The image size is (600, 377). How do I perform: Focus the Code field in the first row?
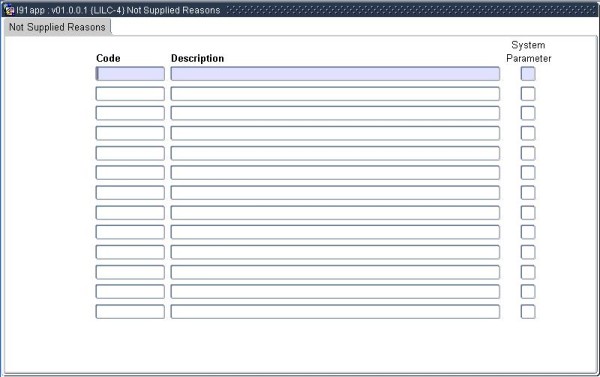click(130, 74)
